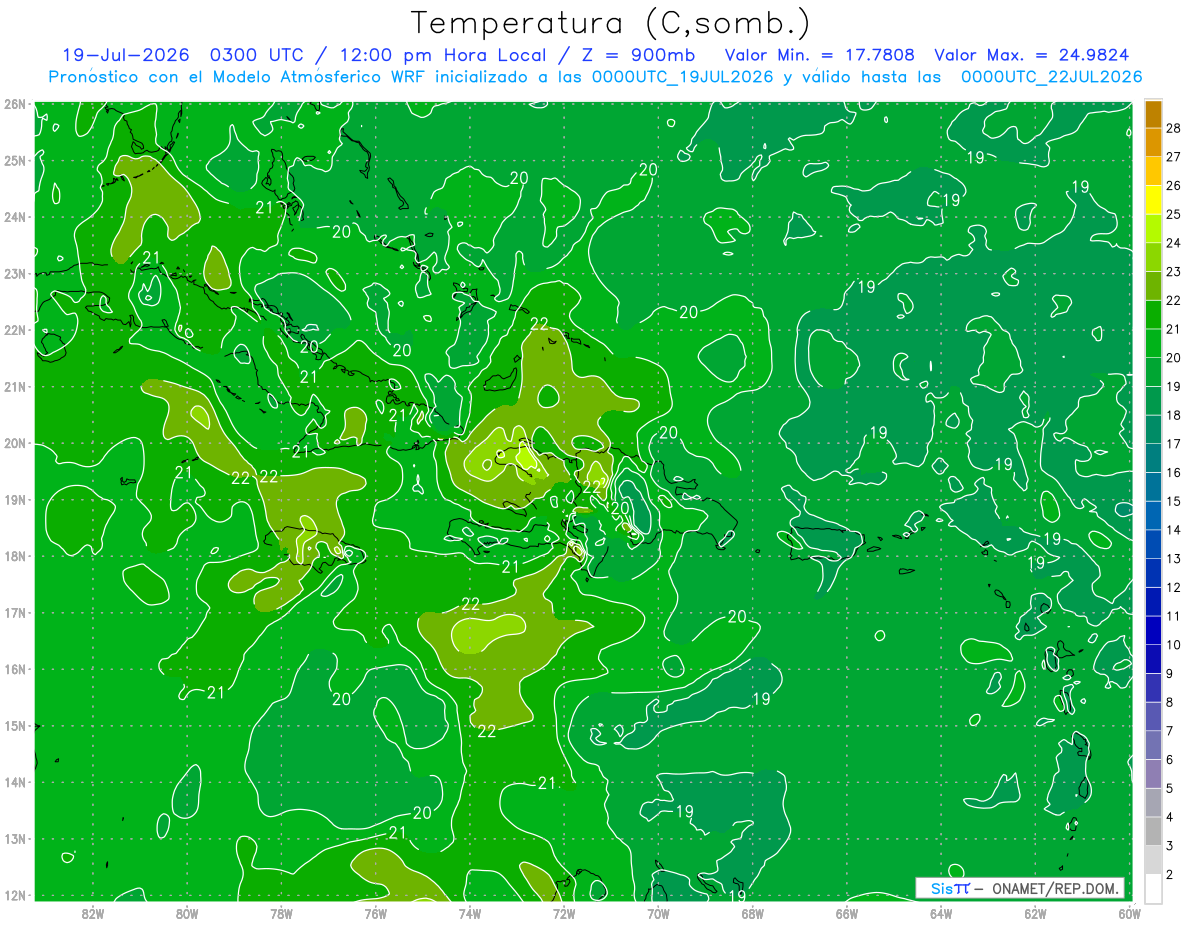Click the brown swatch above legend value 28
The height and width of the screenshot is (927, 1200).
click(x=1153, y=114)
